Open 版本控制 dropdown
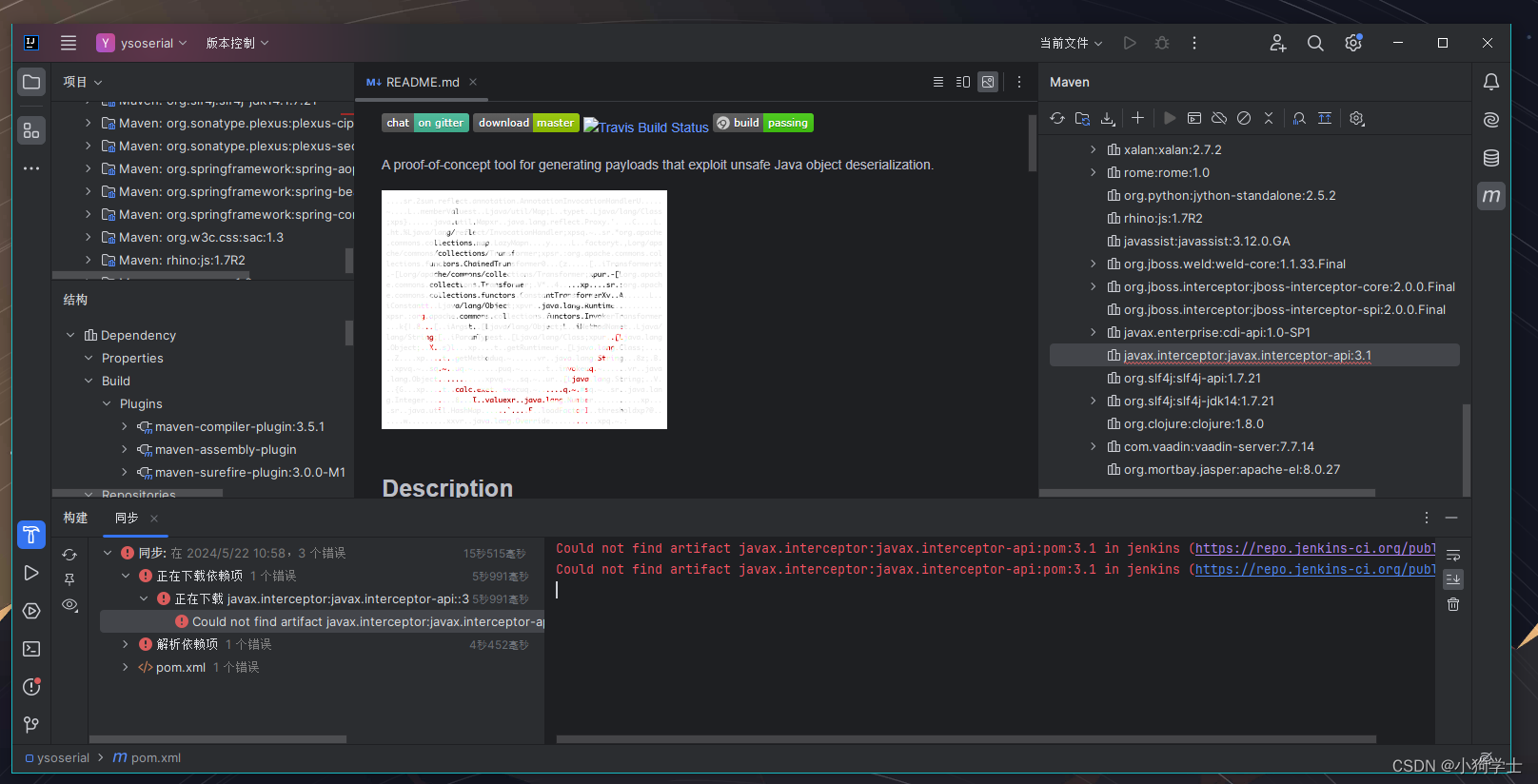The width and height of the screenshot is (1538, 784). (237, 43)
